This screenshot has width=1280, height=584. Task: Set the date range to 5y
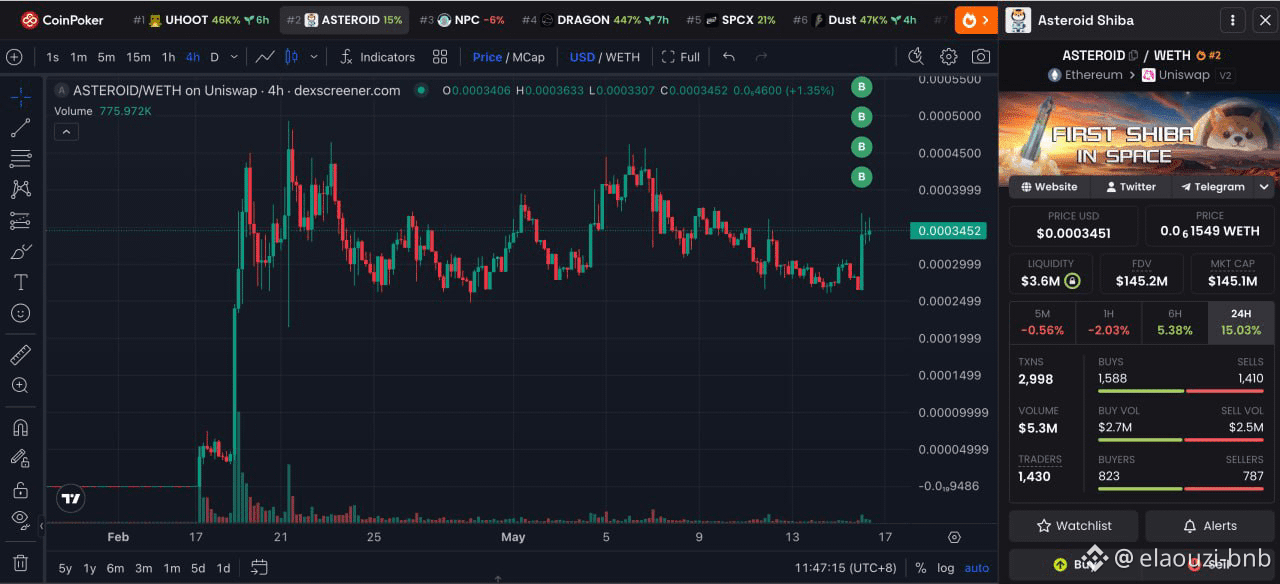[x=65, y=568]
